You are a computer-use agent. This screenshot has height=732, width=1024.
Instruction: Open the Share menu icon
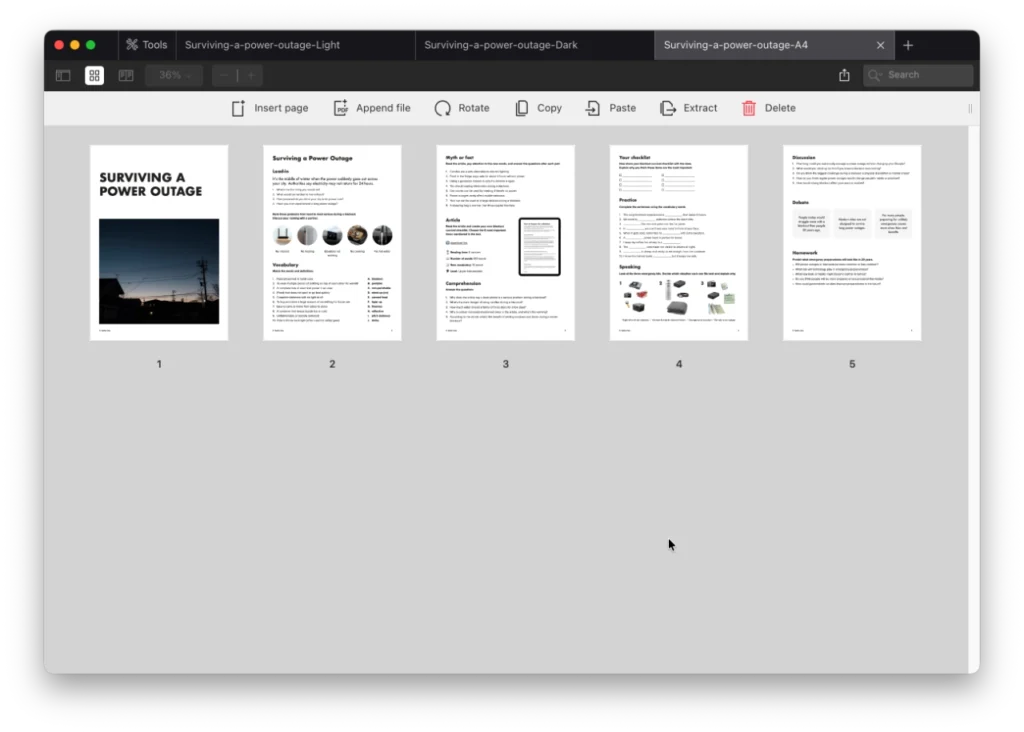coord(844,75)
